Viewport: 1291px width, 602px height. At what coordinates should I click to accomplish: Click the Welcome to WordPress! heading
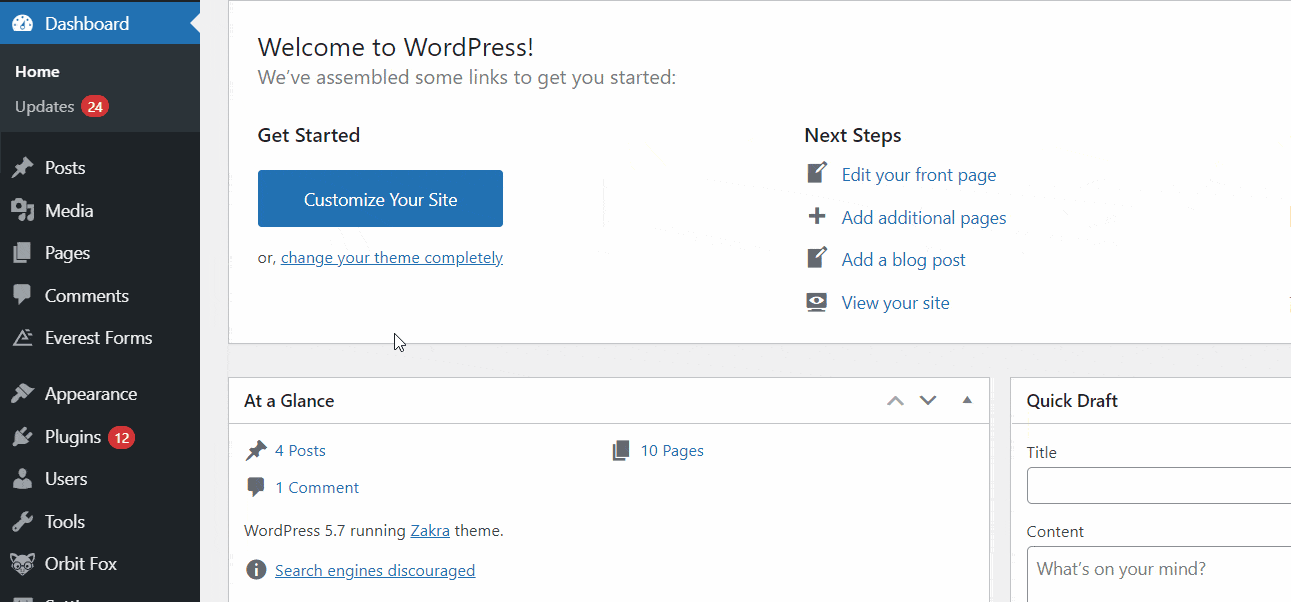pyautogui.click(x=396, y=47)
